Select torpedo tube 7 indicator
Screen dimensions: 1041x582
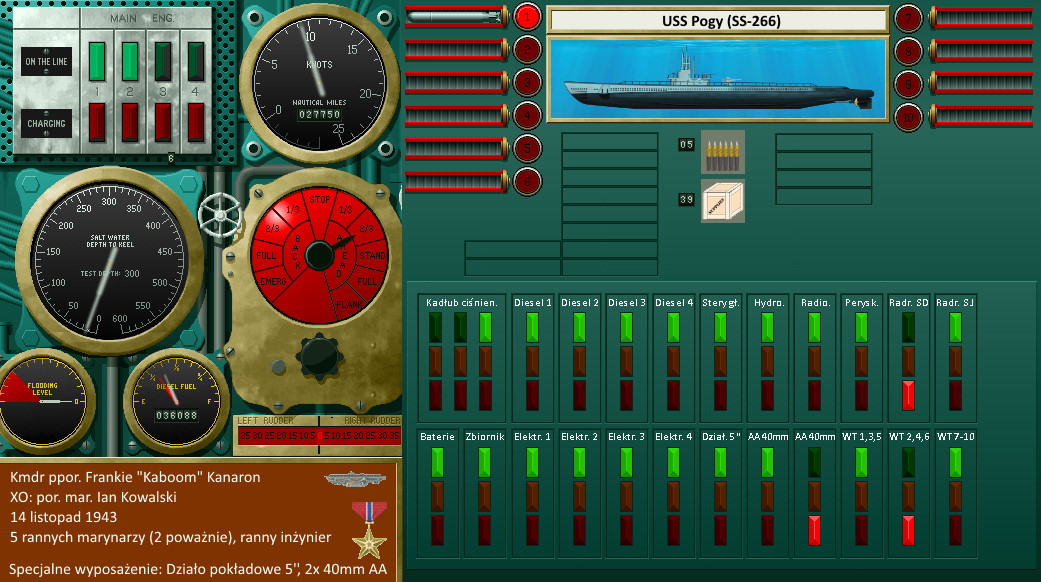click(x=907, y=17)
